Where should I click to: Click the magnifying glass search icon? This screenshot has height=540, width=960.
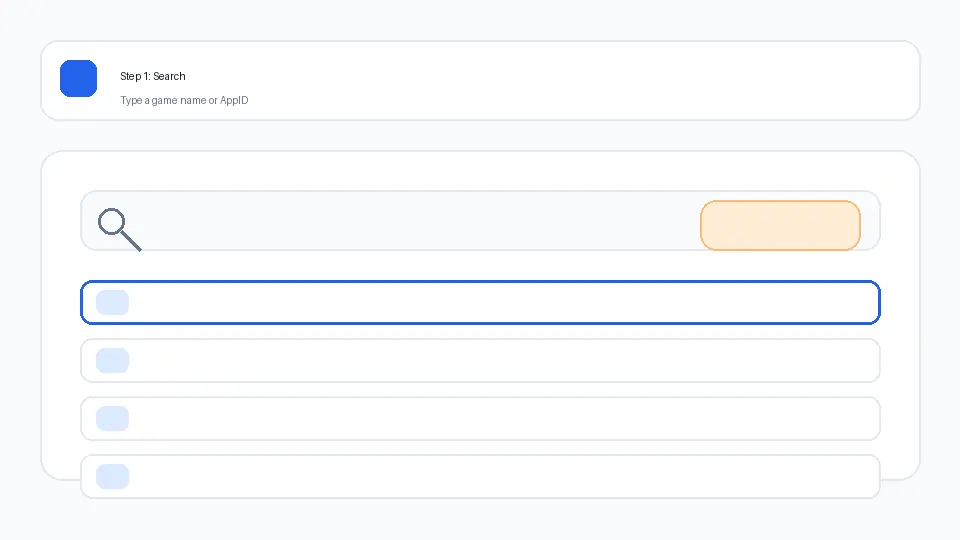tap(119, 229)
